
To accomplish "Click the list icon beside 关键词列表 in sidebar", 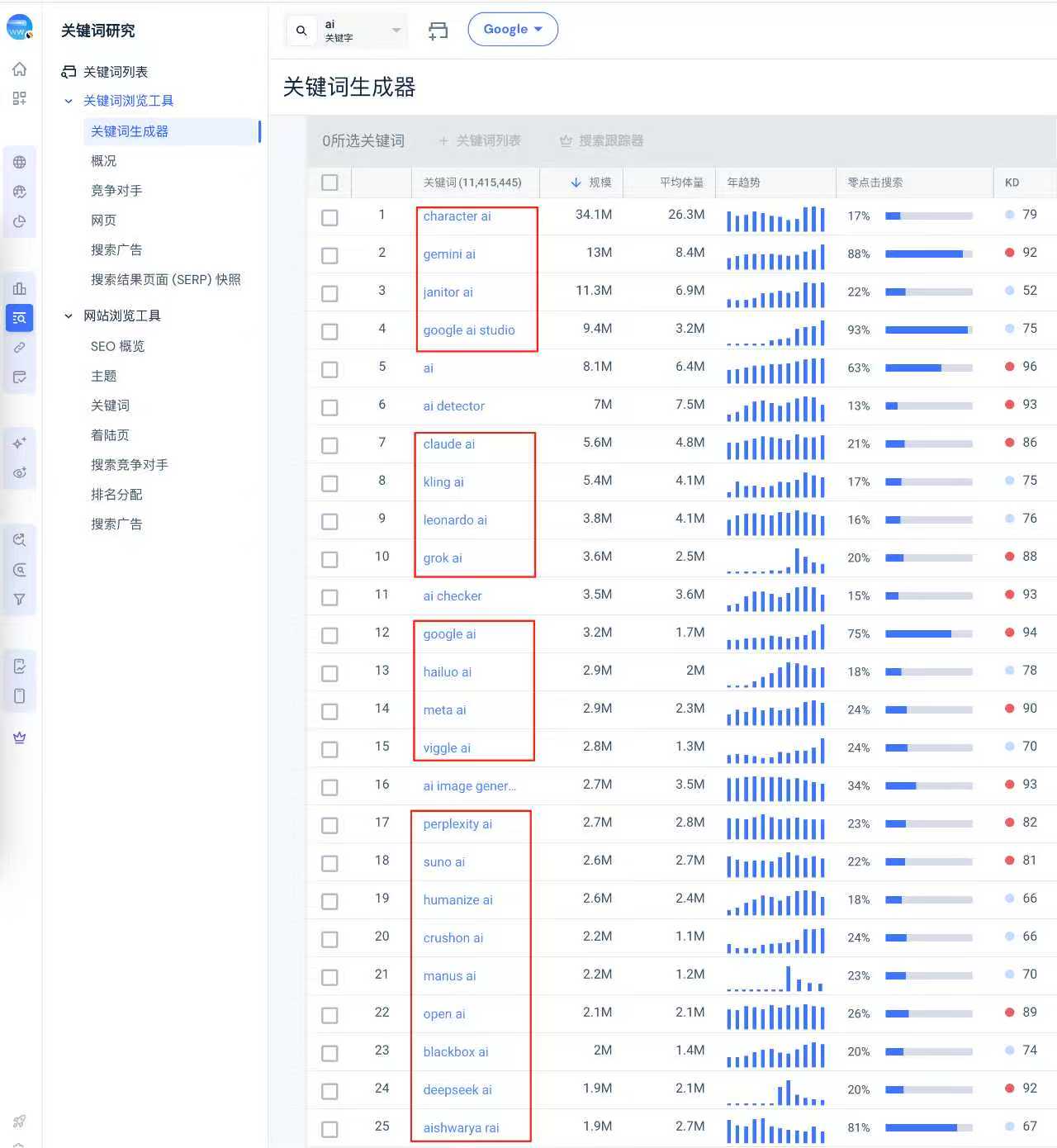I will click(69, 72).
